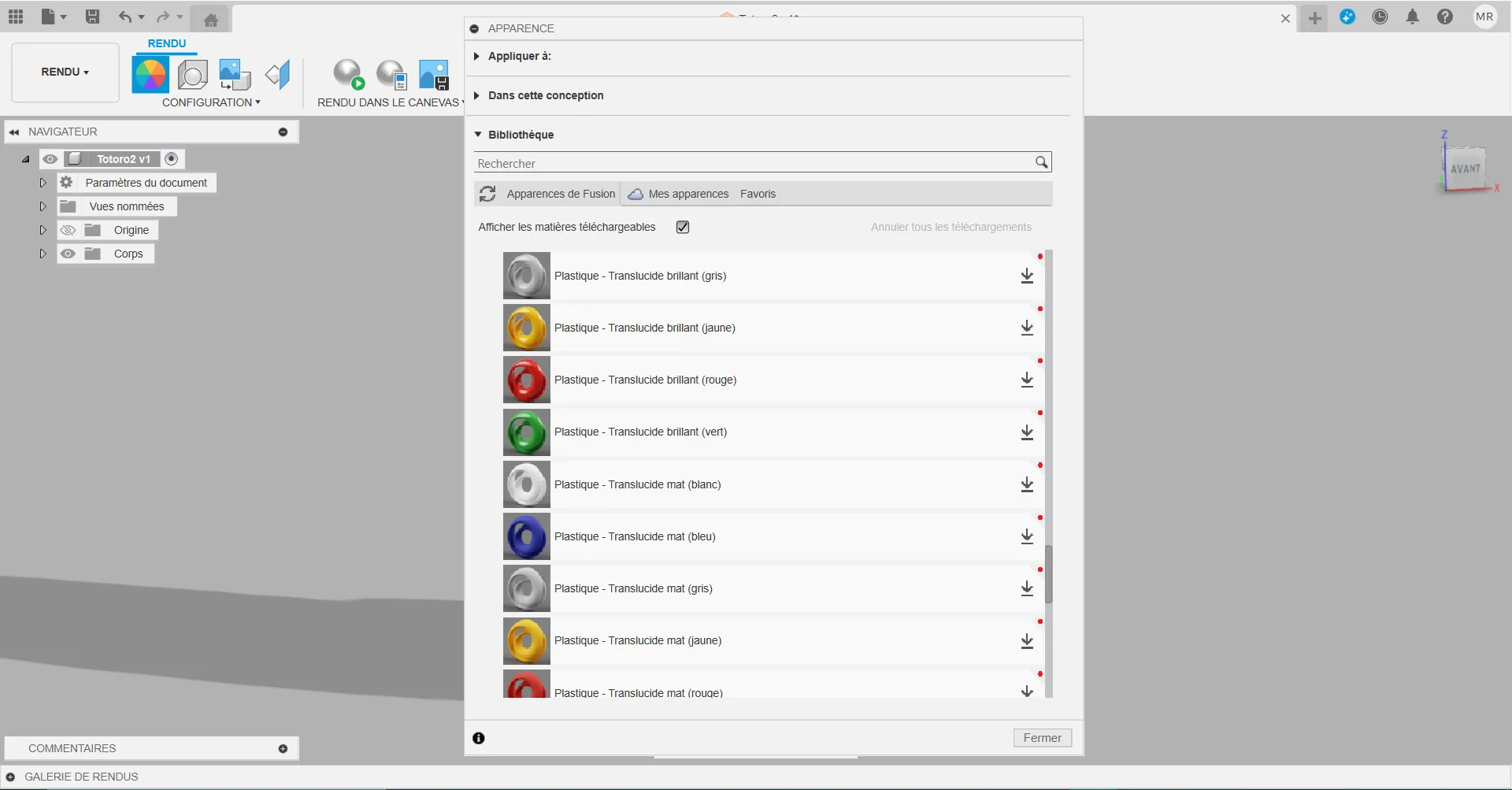Screen dimensions: 1512x790
Task: Open the Appearance color wheel tool
Action: click(x=150, y=76)
